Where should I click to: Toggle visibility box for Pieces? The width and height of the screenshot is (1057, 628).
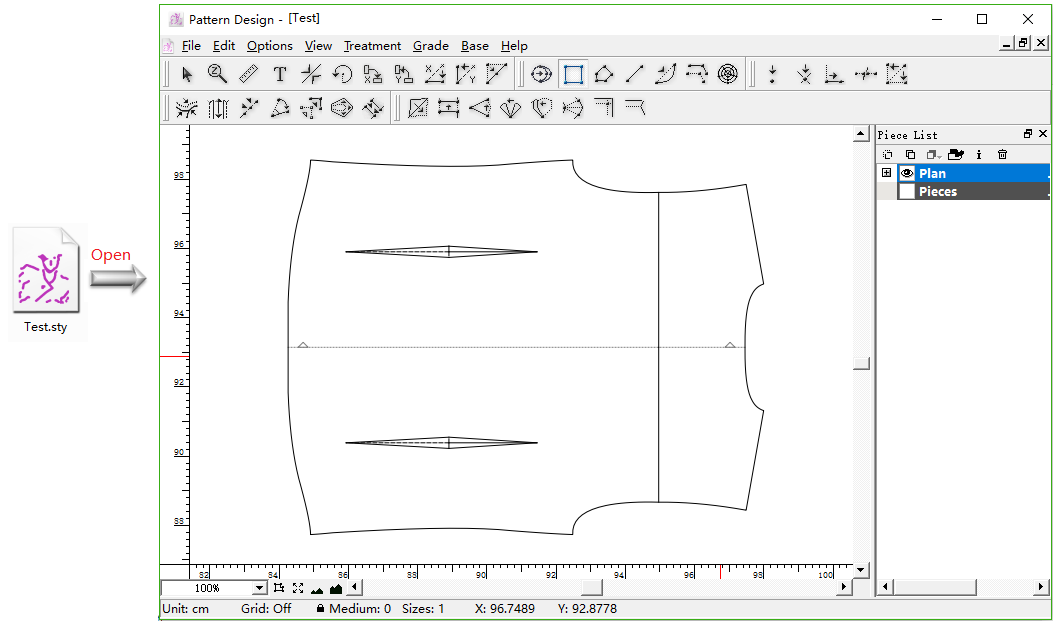click(907, 191)
